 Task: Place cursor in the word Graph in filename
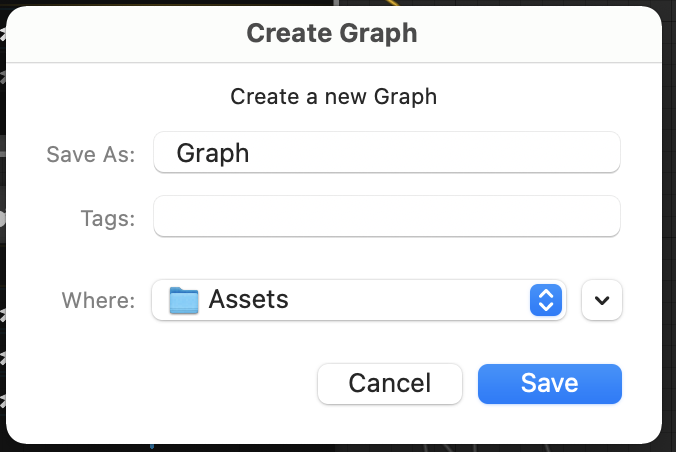click(212, 154)
